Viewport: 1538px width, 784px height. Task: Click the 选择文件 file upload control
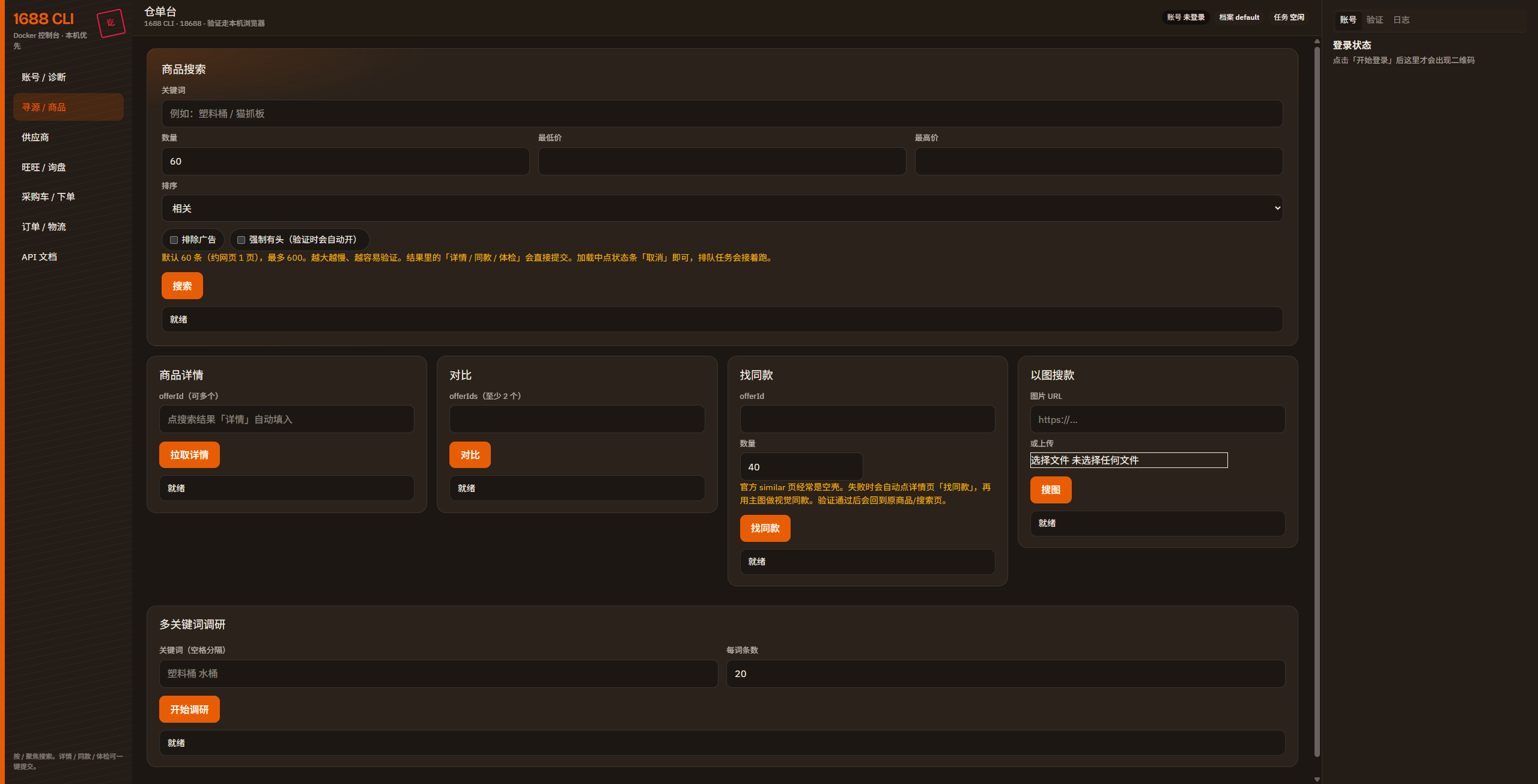click(1129, 460)
